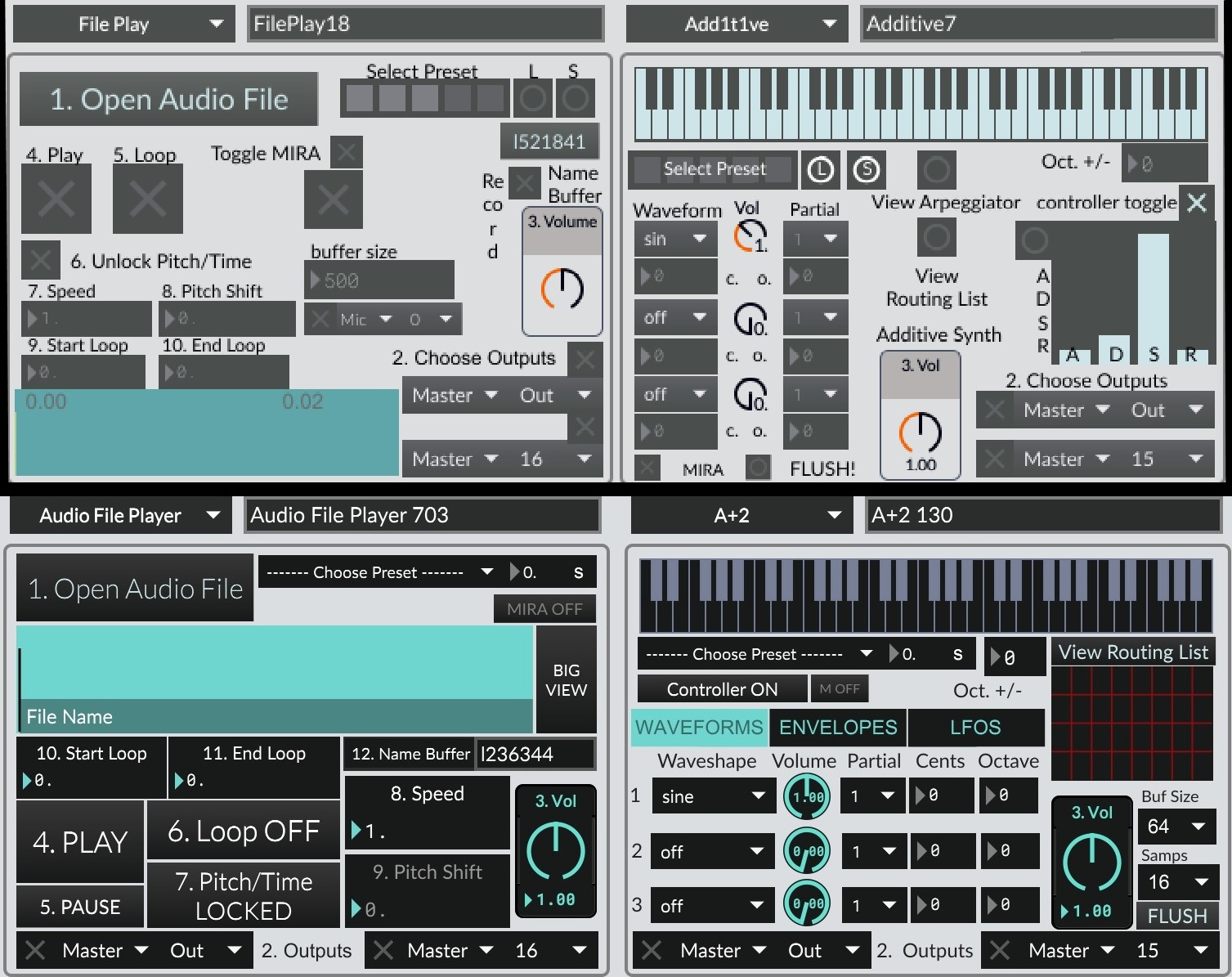
Task: Click the Controller ON button
Action: pos(723,689)
